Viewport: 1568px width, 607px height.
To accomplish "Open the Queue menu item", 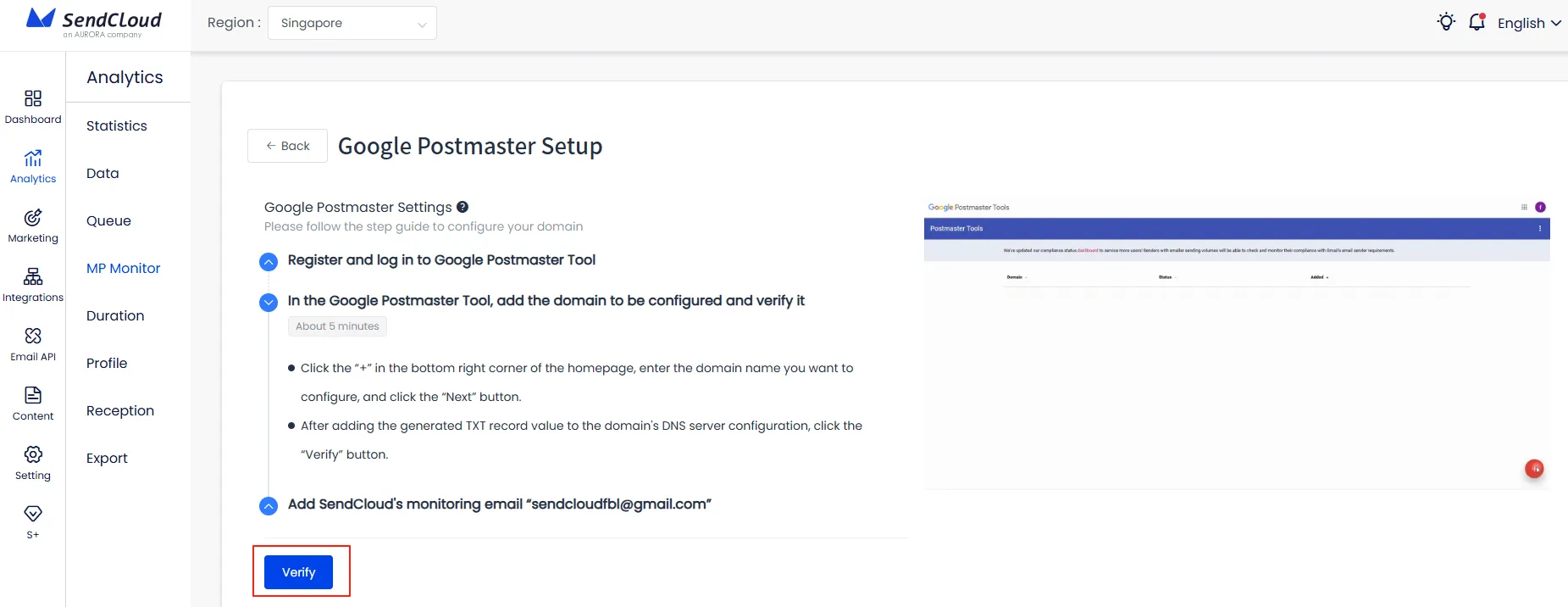I will point(108,220).
